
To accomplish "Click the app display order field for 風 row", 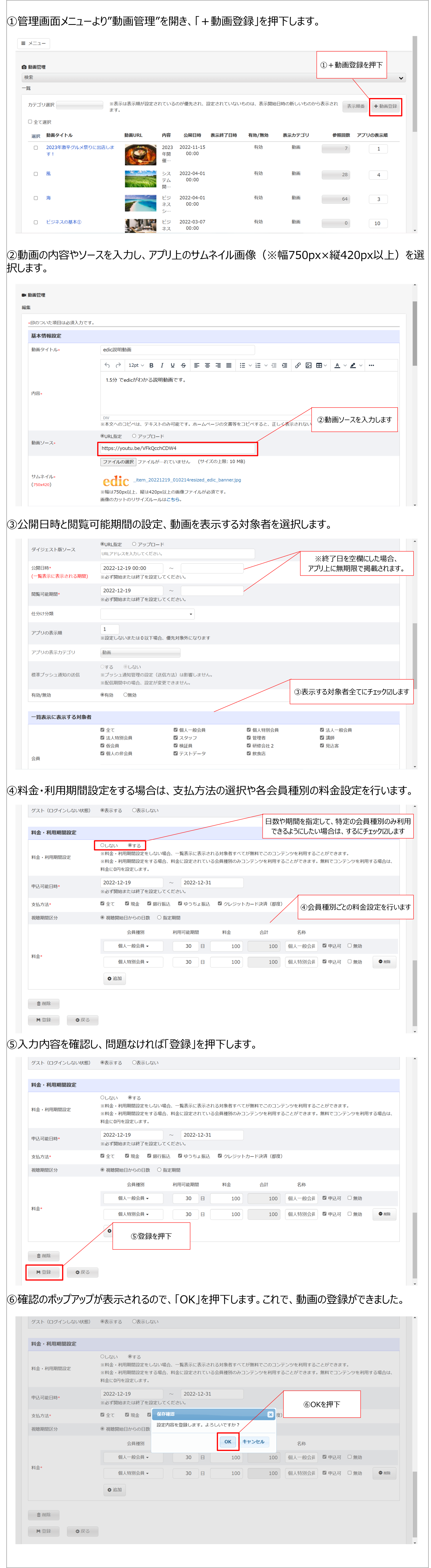I will pyautogui.click(x=378, y=175).
